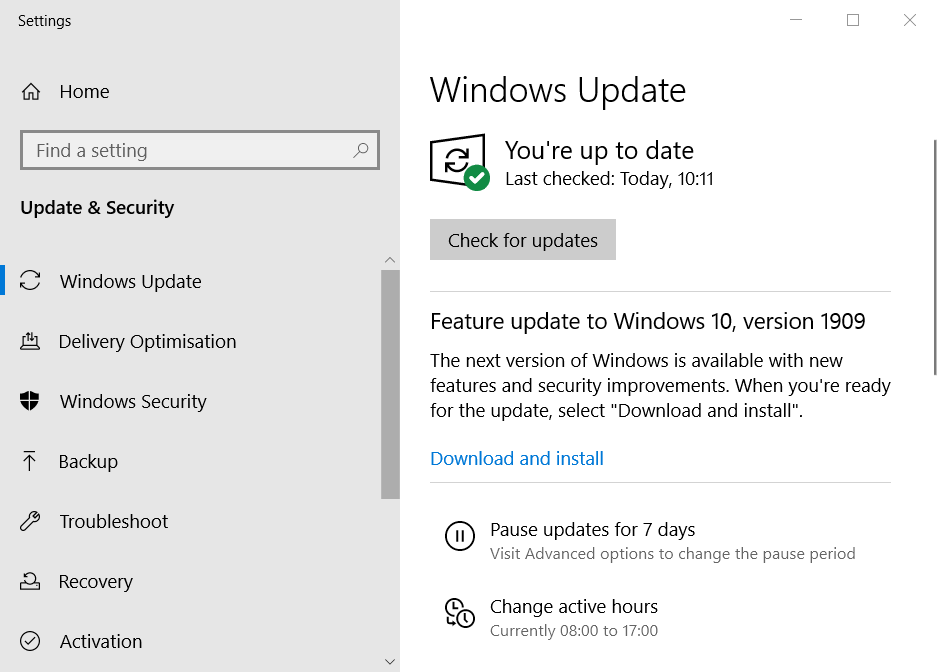939x672 pixels.
Task: Click the search magnifier in the settings box
Action: (361, 151)
